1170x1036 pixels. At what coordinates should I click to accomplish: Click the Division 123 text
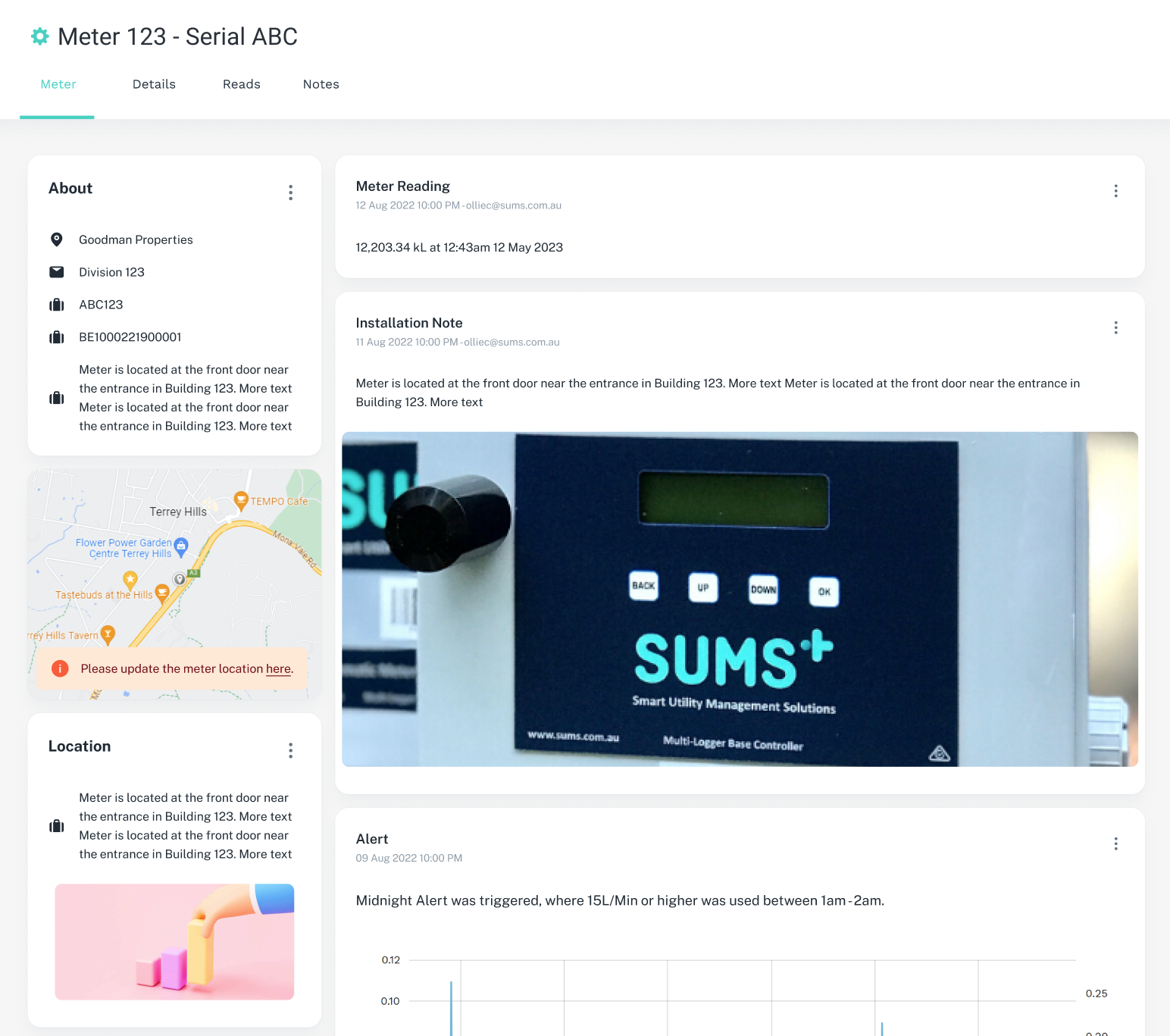tap(111, 272)
